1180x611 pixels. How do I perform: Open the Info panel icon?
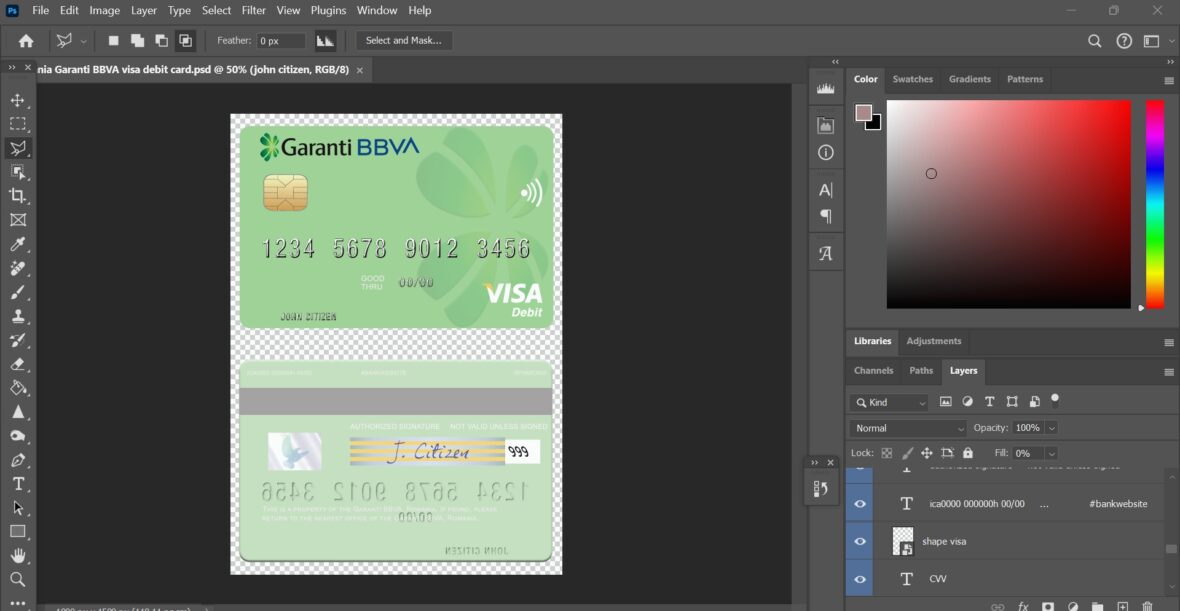pos(826,153)
